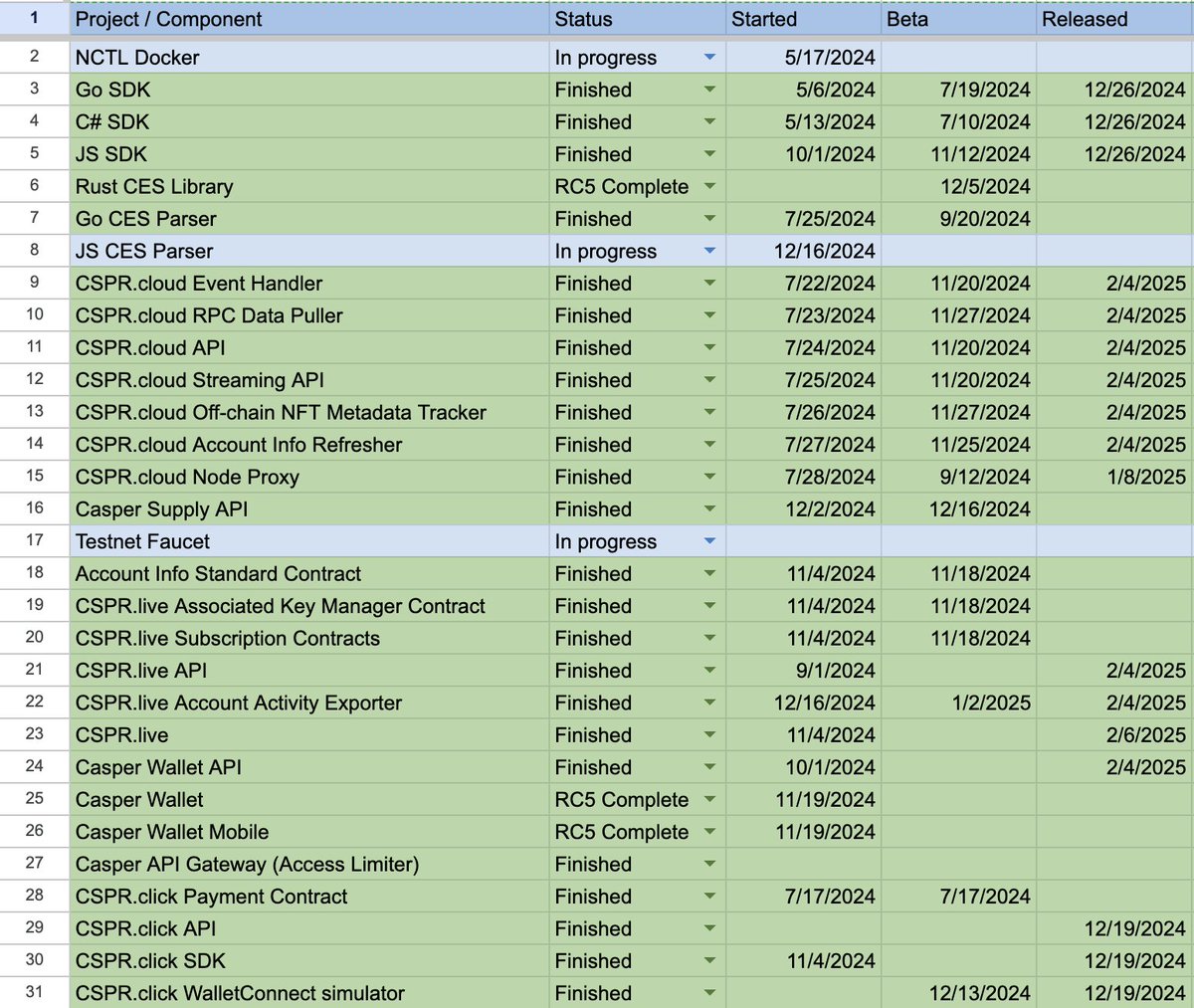Click Beta date 12/13/2024 for WalletConnect simulator
The width and height of the screenshot is (1194, 1008).
click(x=958, y=993)
